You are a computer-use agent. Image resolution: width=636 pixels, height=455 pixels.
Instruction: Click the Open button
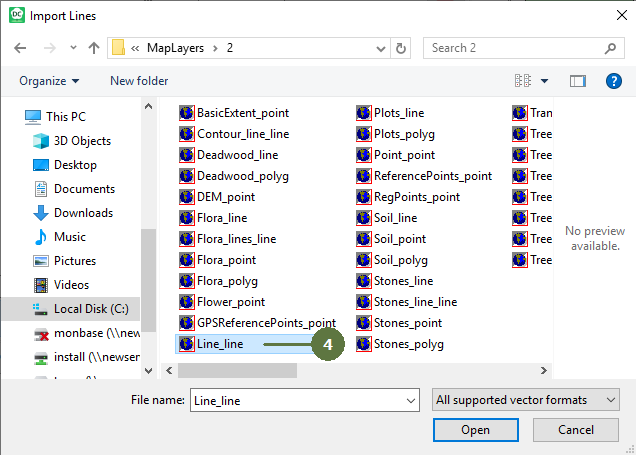476,430
